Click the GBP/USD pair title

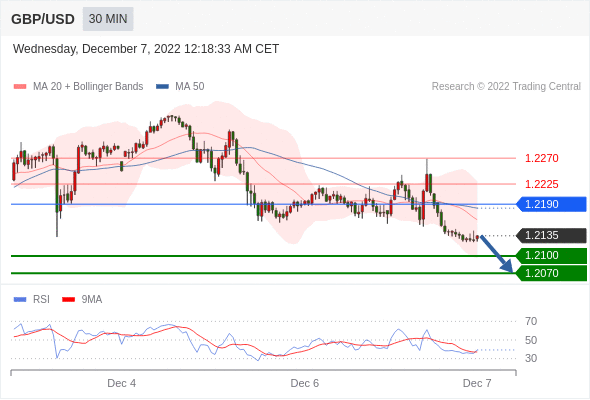[x=43, y=19]
